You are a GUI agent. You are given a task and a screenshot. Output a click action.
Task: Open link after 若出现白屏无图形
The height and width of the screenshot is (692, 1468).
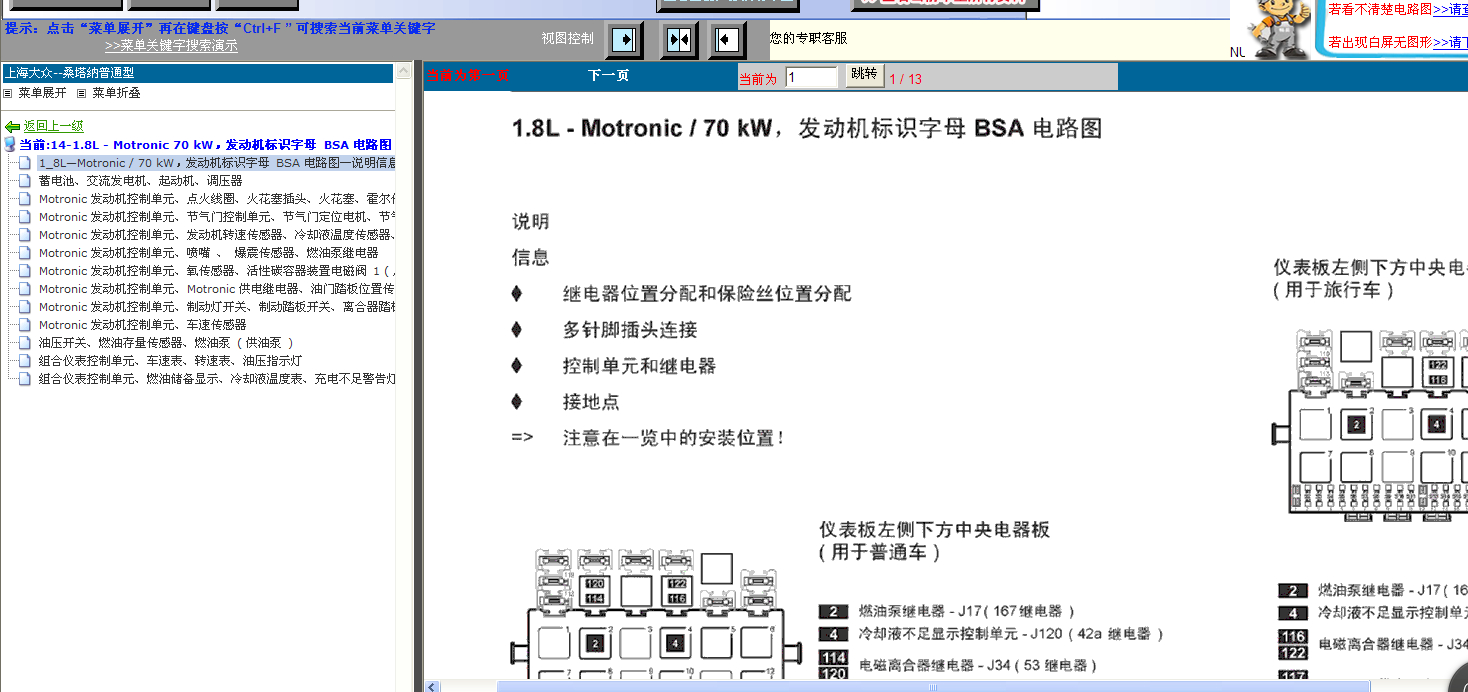[x=1450, y=43]
